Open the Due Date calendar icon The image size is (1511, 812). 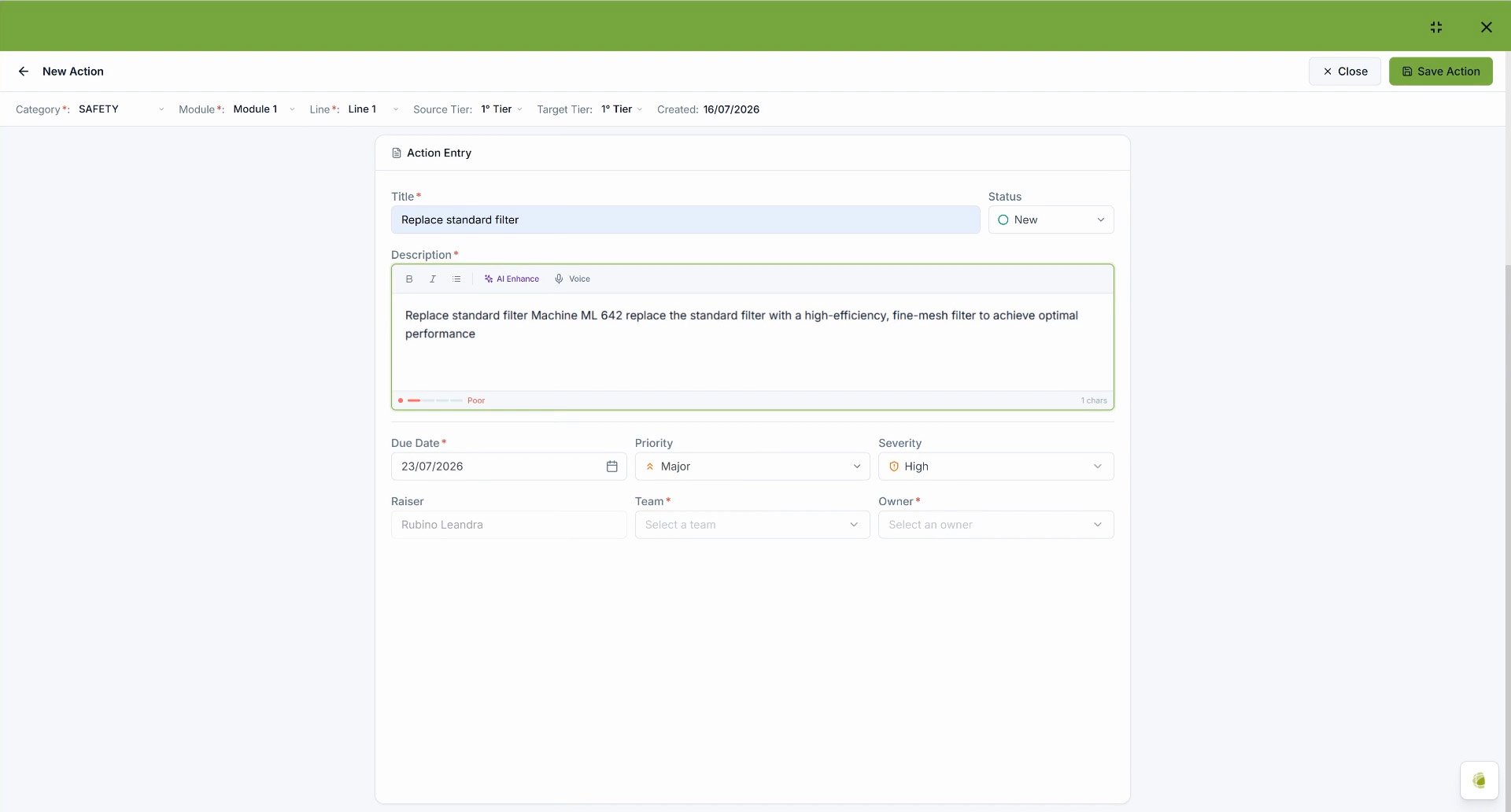click(x=611, y=467)
